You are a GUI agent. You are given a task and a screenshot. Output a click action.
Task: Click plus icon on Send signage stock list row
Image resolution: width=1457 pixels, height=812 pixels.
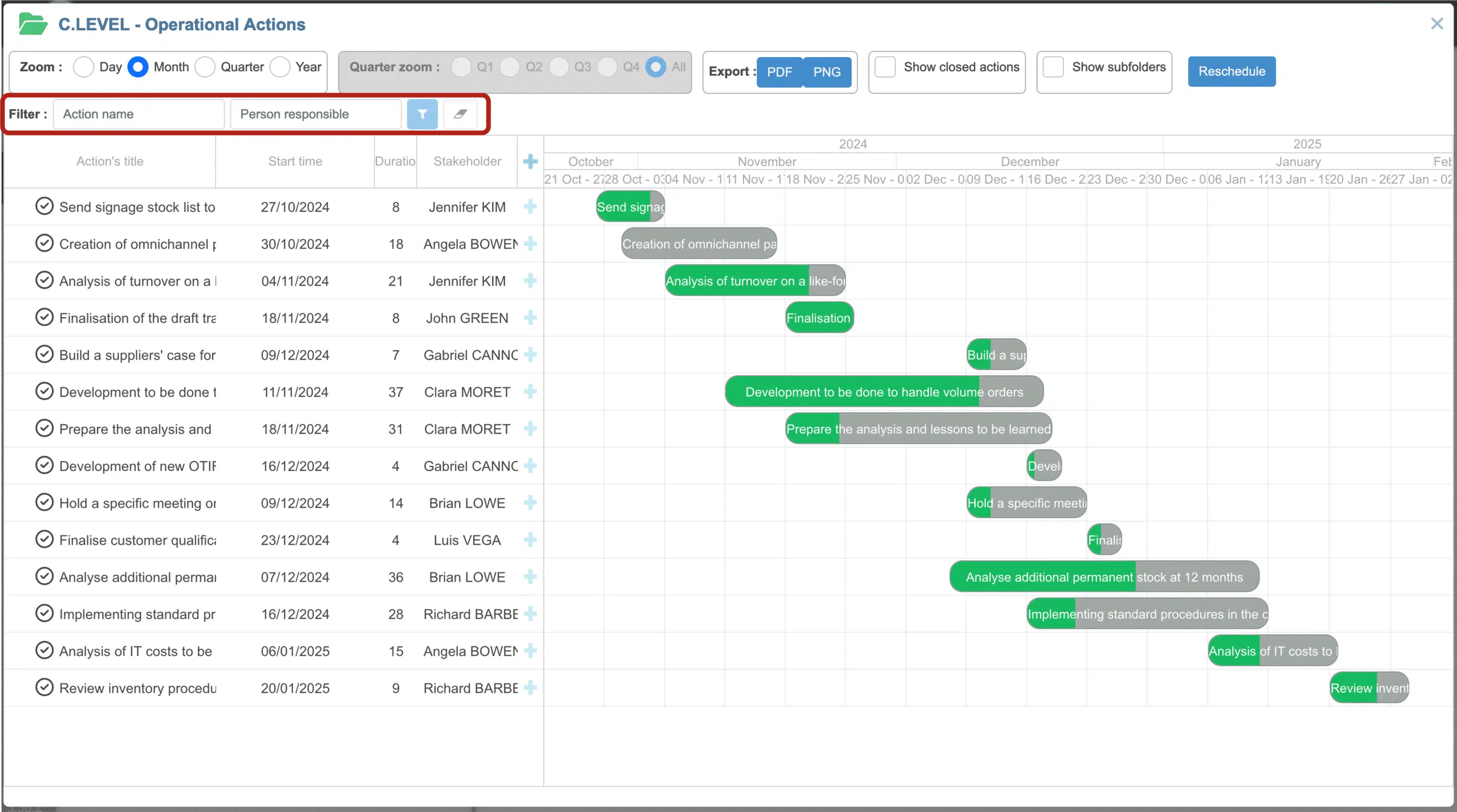530,207
